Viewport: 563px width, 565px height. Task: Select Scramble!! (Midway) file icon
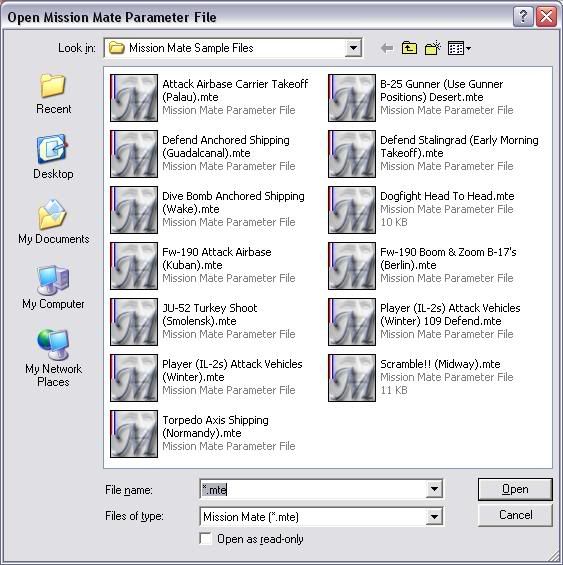(352, 378)
